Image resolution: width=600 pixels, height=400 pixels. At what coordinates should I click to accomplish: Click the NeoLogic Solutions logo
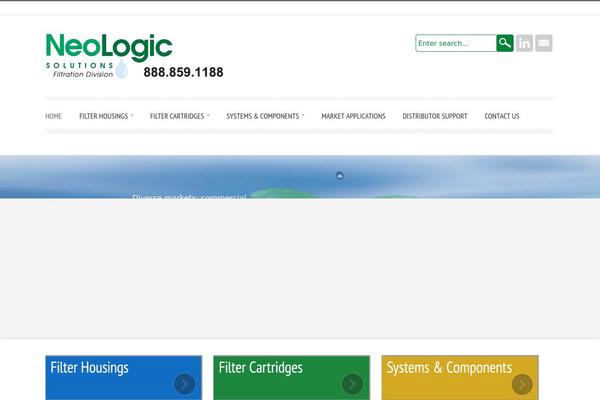pyautogui.click(x=109, y=56)
